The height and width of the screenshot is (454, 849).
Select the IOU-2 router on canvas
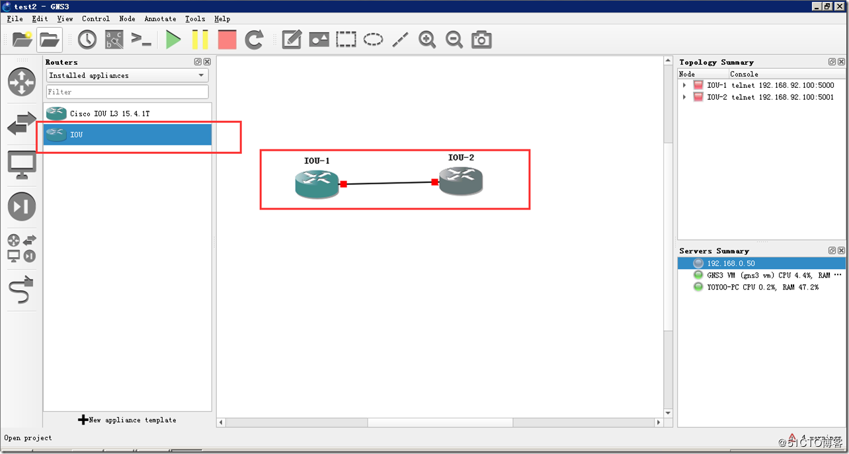(x=461, y=181)
